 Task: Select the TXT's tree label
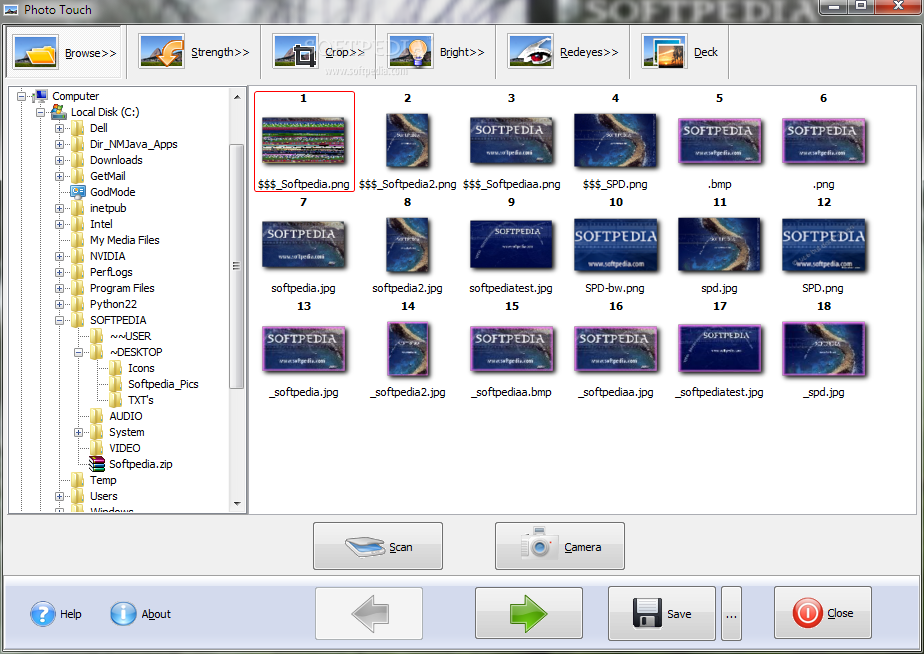pos(140,400)
